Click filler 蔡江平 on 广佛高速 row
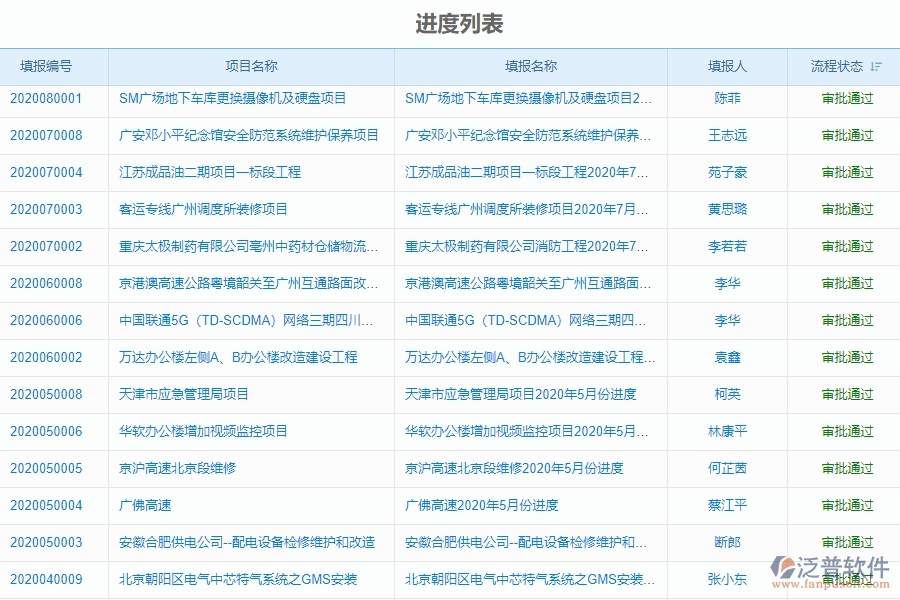This screenshot has height=600, width=900. click(x=726, y=505)
